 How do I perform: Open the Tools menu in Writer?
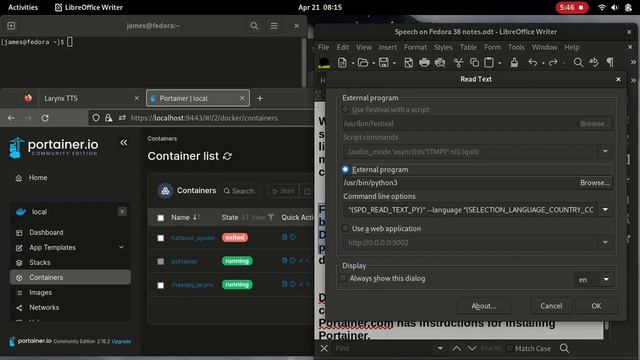tap(516, 47)
